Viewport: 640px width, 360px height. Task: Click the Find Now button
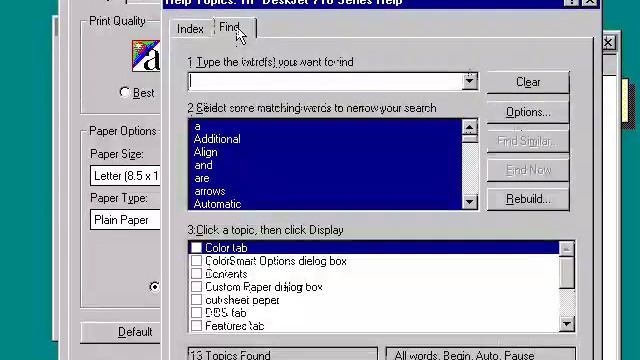pos(528,170)
